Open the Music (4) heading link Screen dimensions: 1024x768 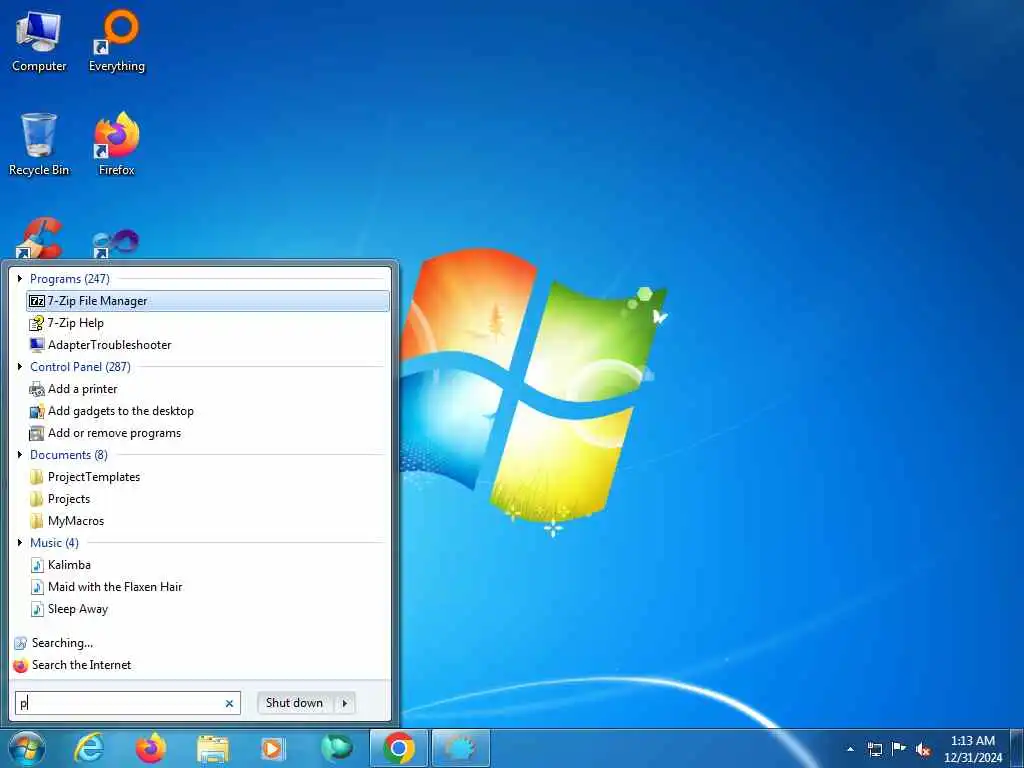tap(54, 543)
